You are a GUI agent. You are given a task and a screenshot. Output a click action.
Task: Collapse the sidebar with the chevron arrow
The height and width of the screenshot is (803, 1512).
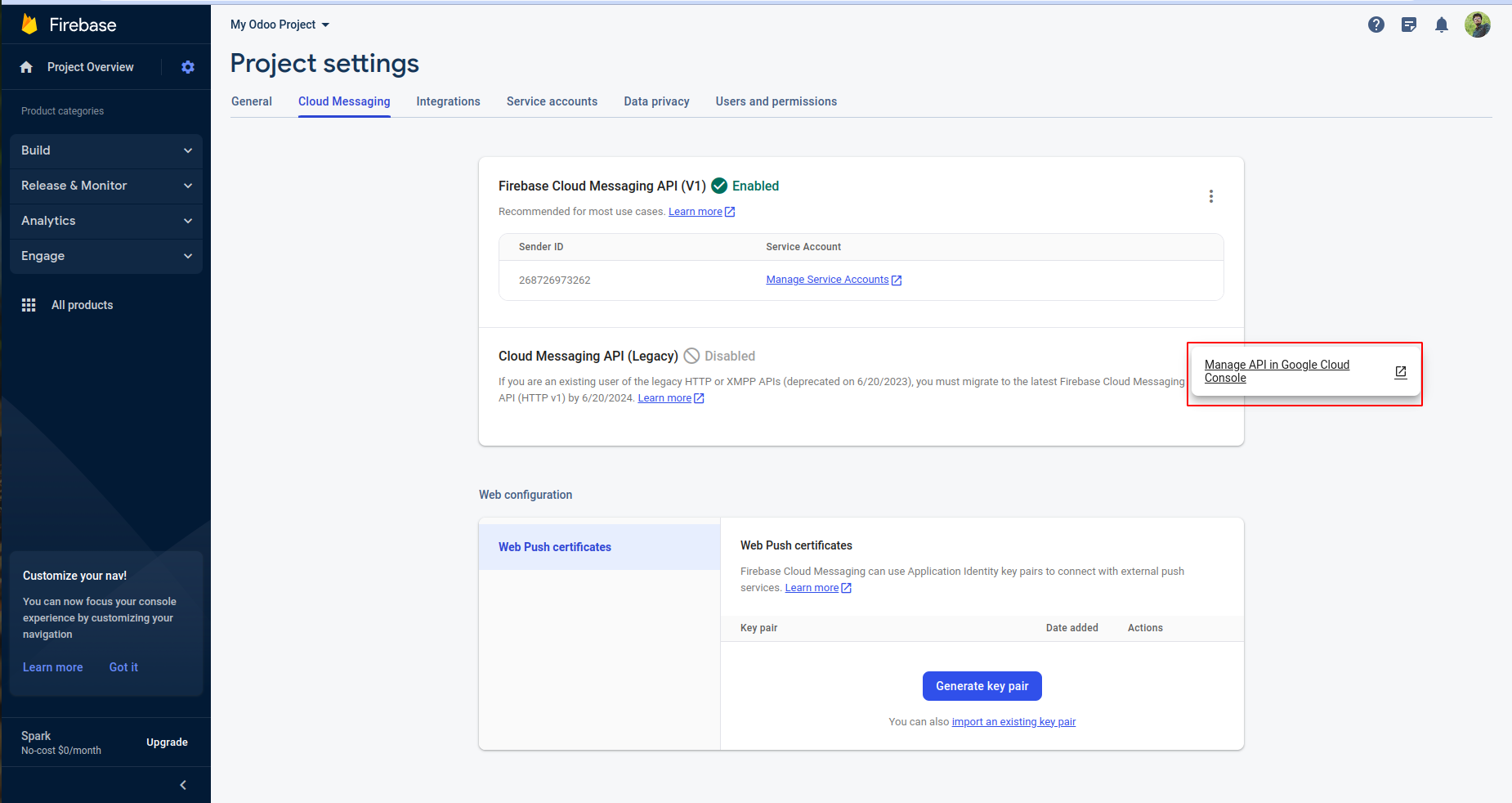183,785
